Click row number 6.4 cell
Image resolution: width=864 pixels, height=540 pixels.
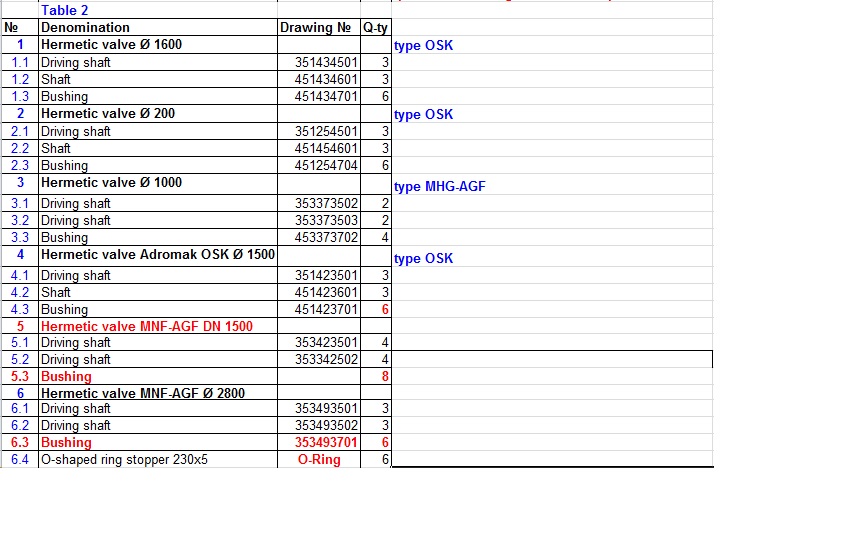(20, 460)
